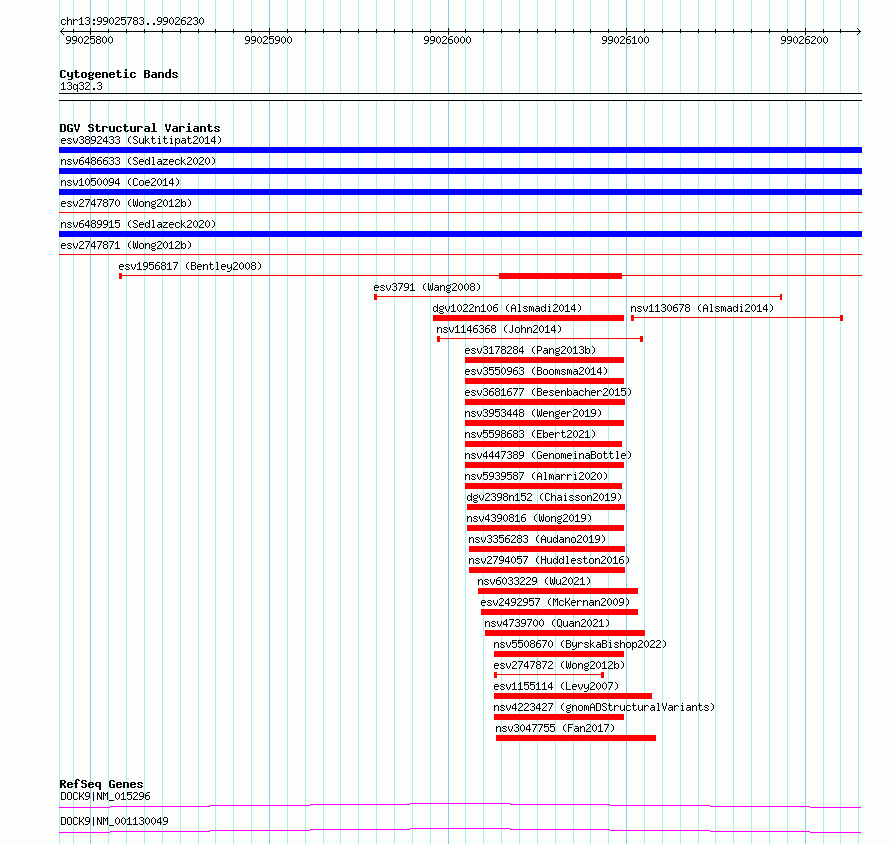
Task: Click esv1155114 (Levy2007) label
Action: [556, 686]
